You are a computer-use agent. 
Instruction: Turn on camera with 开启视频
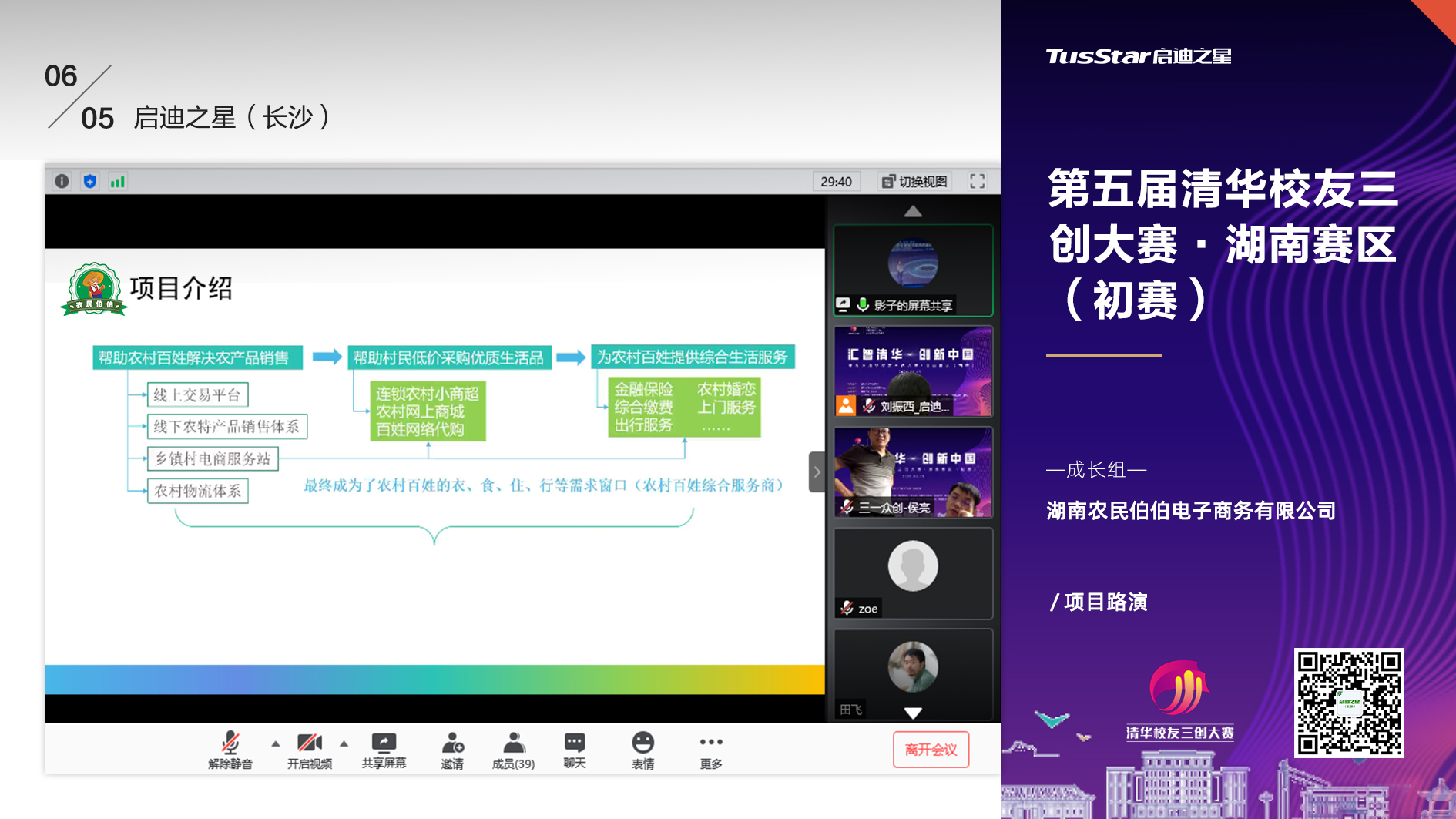point(310,750)
